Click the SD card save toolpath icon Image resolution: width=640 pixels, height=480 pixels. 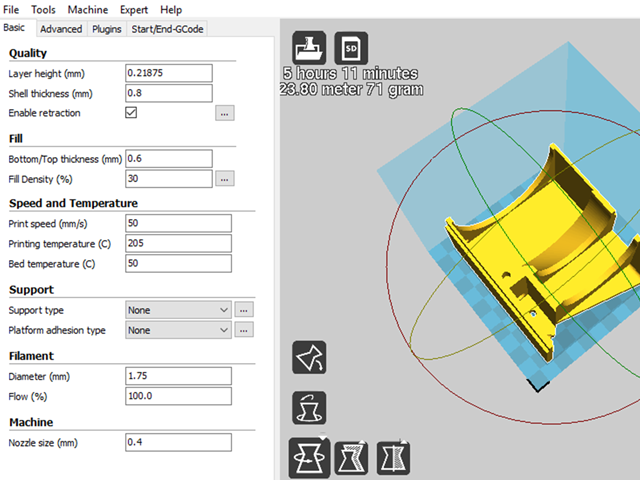point(351,48)
